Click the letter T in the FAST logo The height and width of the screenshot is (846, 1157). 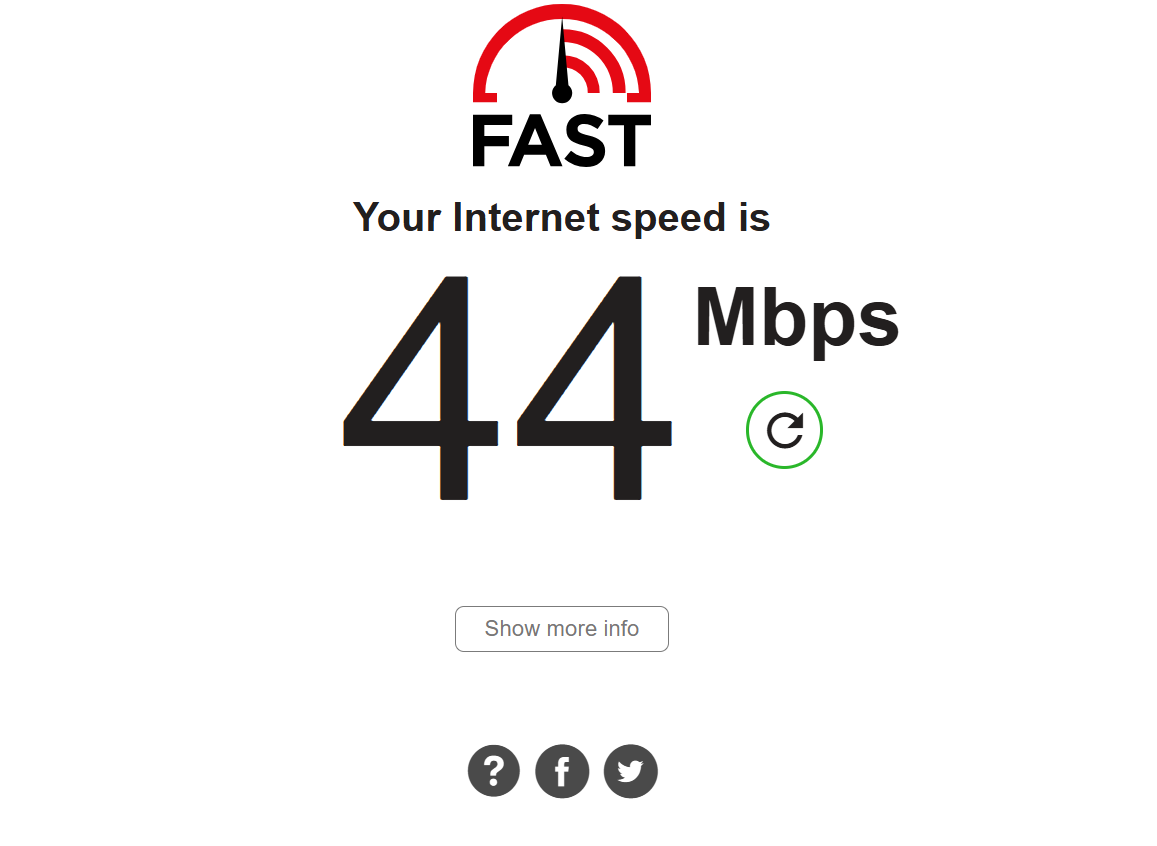629,141
